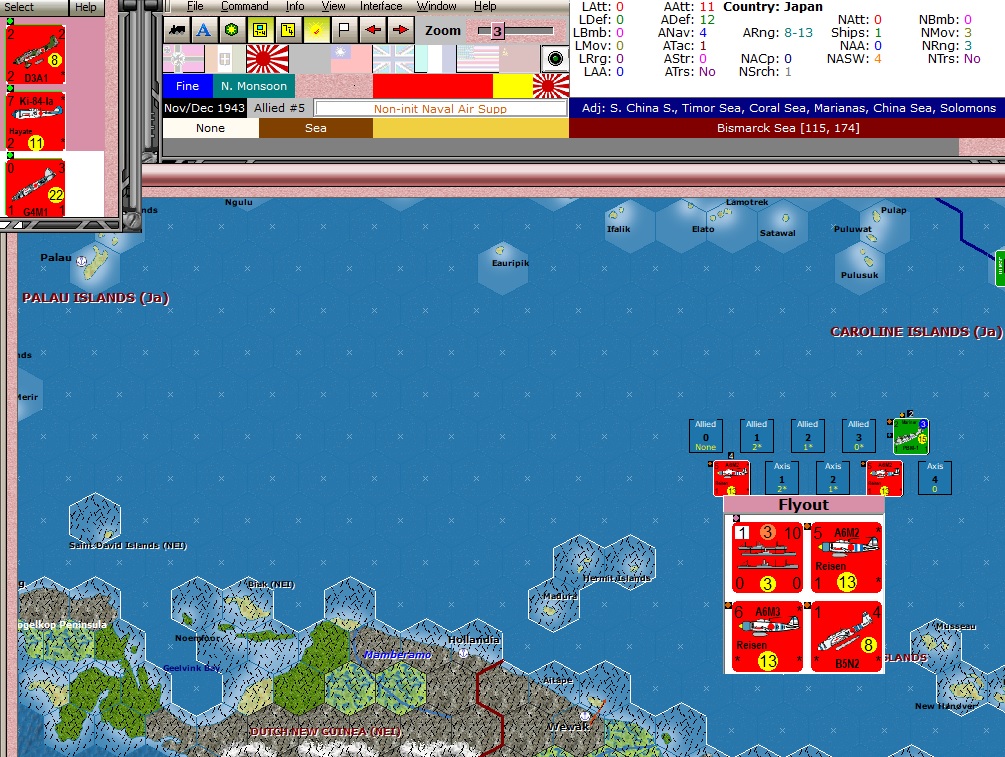1005x757 pixels.
Task: Select the German flag in the country row
Action: coord(183,59)
